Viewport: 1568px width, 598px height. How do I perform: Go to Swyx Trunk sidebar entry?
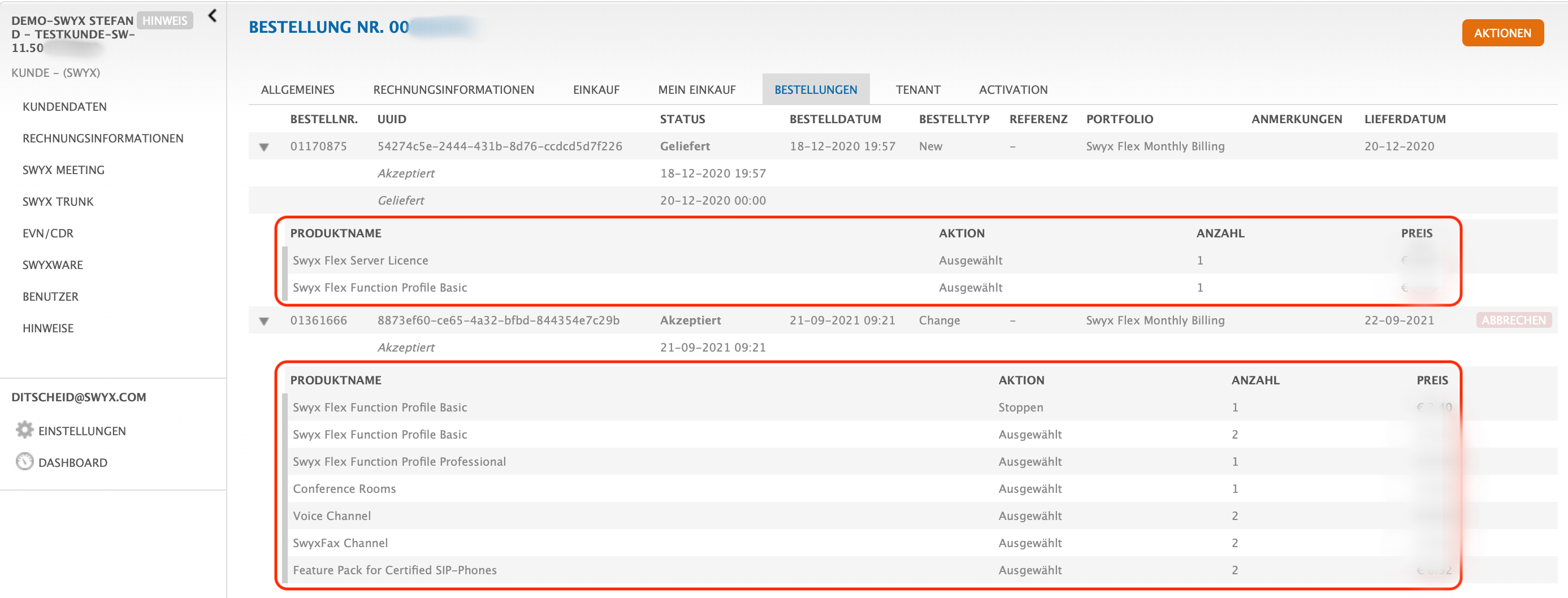click(58, 202)
